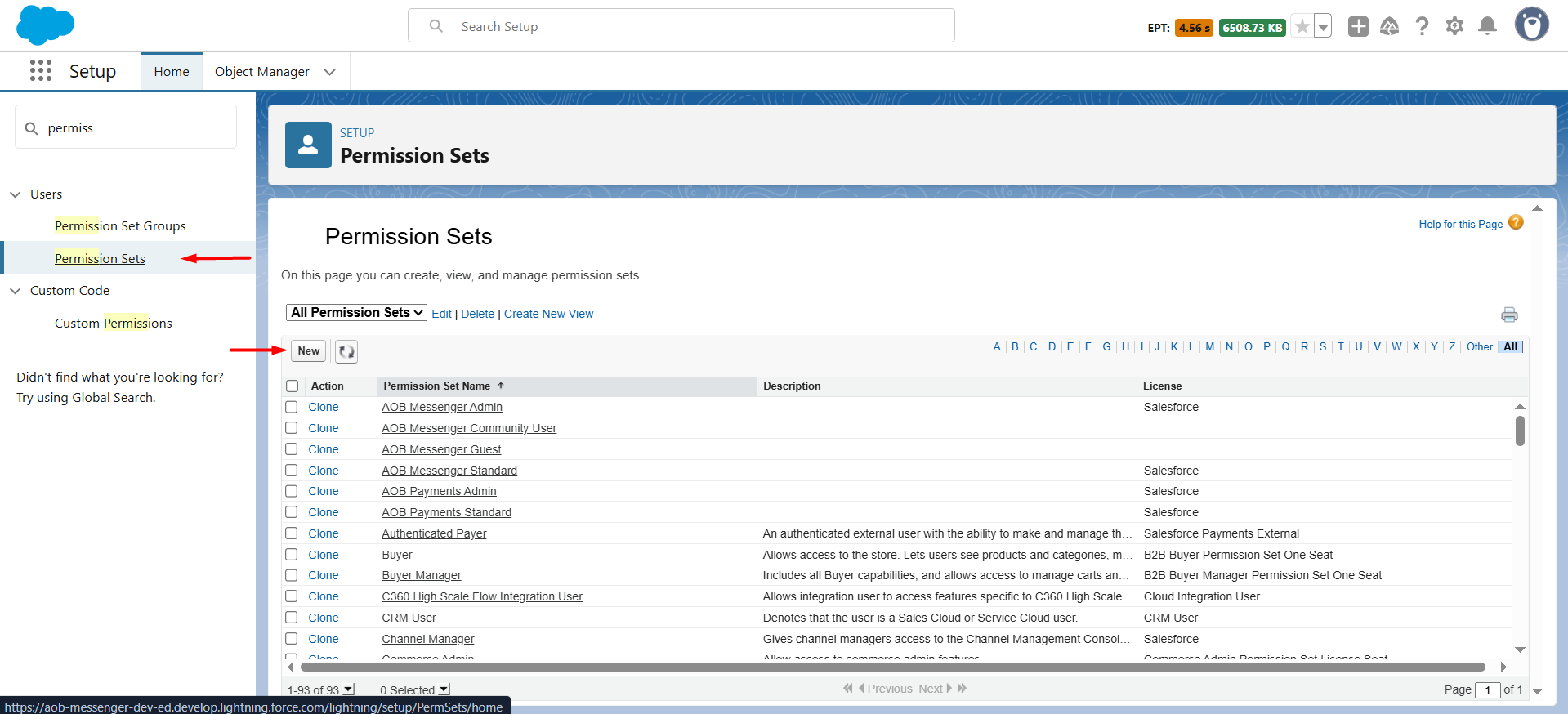
Task: Click the Create New View link
Action: [548, 314]
